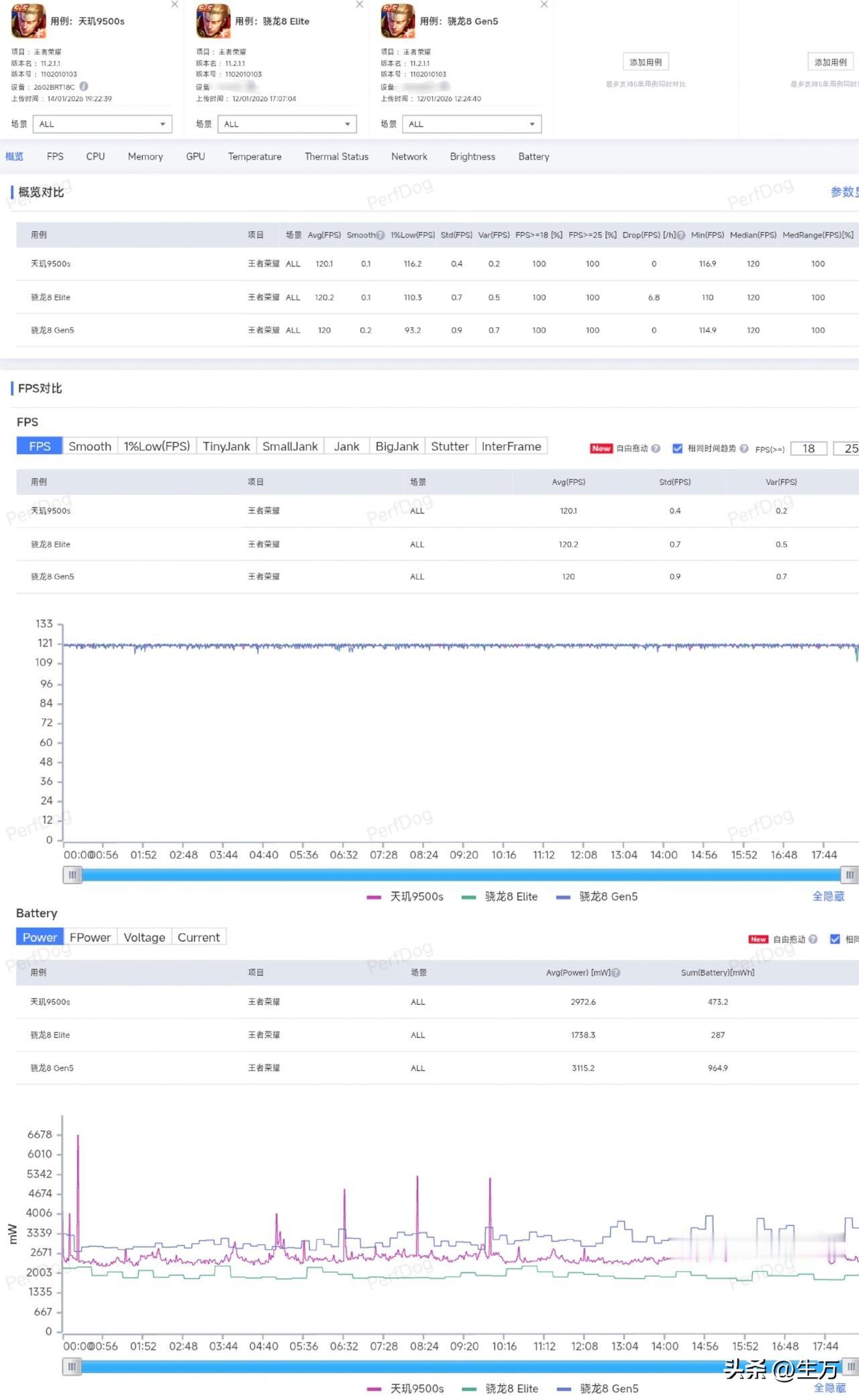Click left handle of FPS chart range slider

(x=72, y=875)
